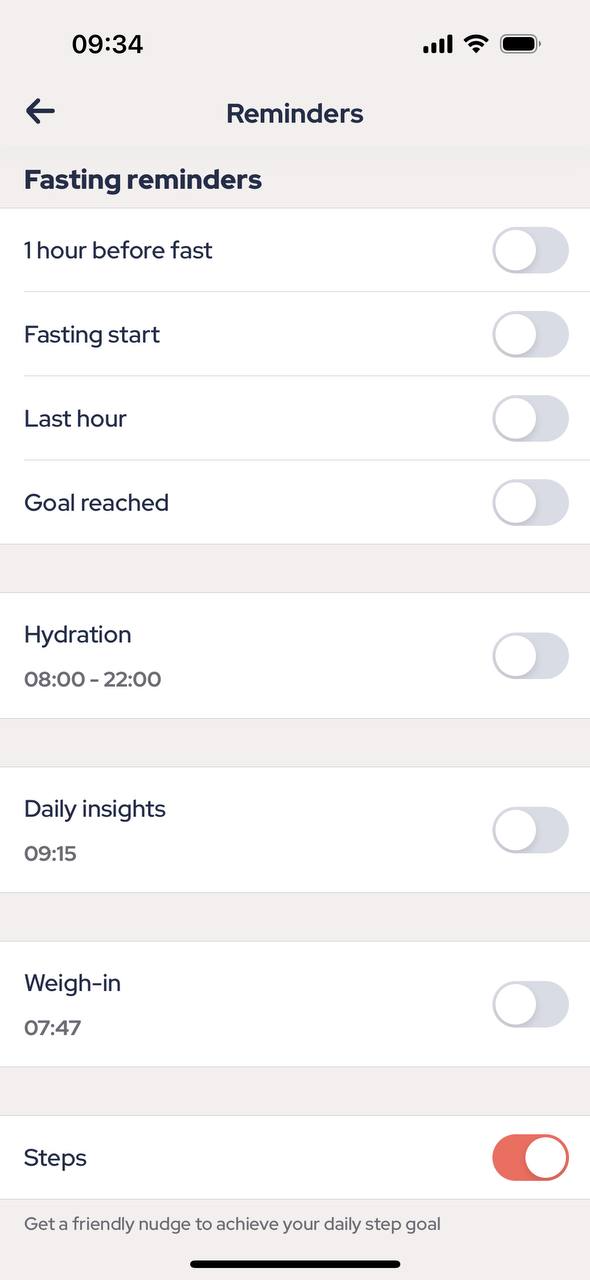Tap the Steps row label
Viewport: 590px width, 1280px height.
click(55, 1158)
